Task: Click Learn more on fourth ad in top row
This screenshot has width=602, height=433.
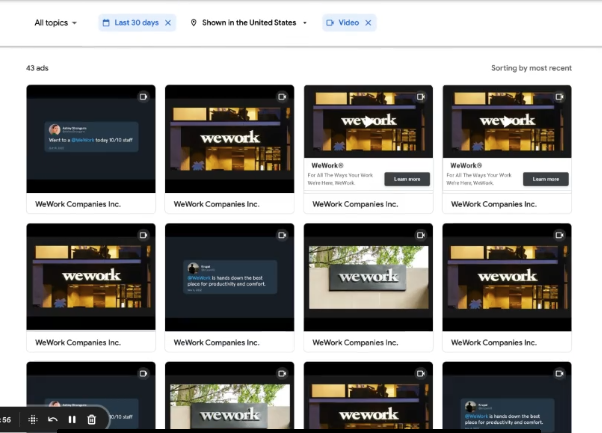Action: [x=546, y=179]
